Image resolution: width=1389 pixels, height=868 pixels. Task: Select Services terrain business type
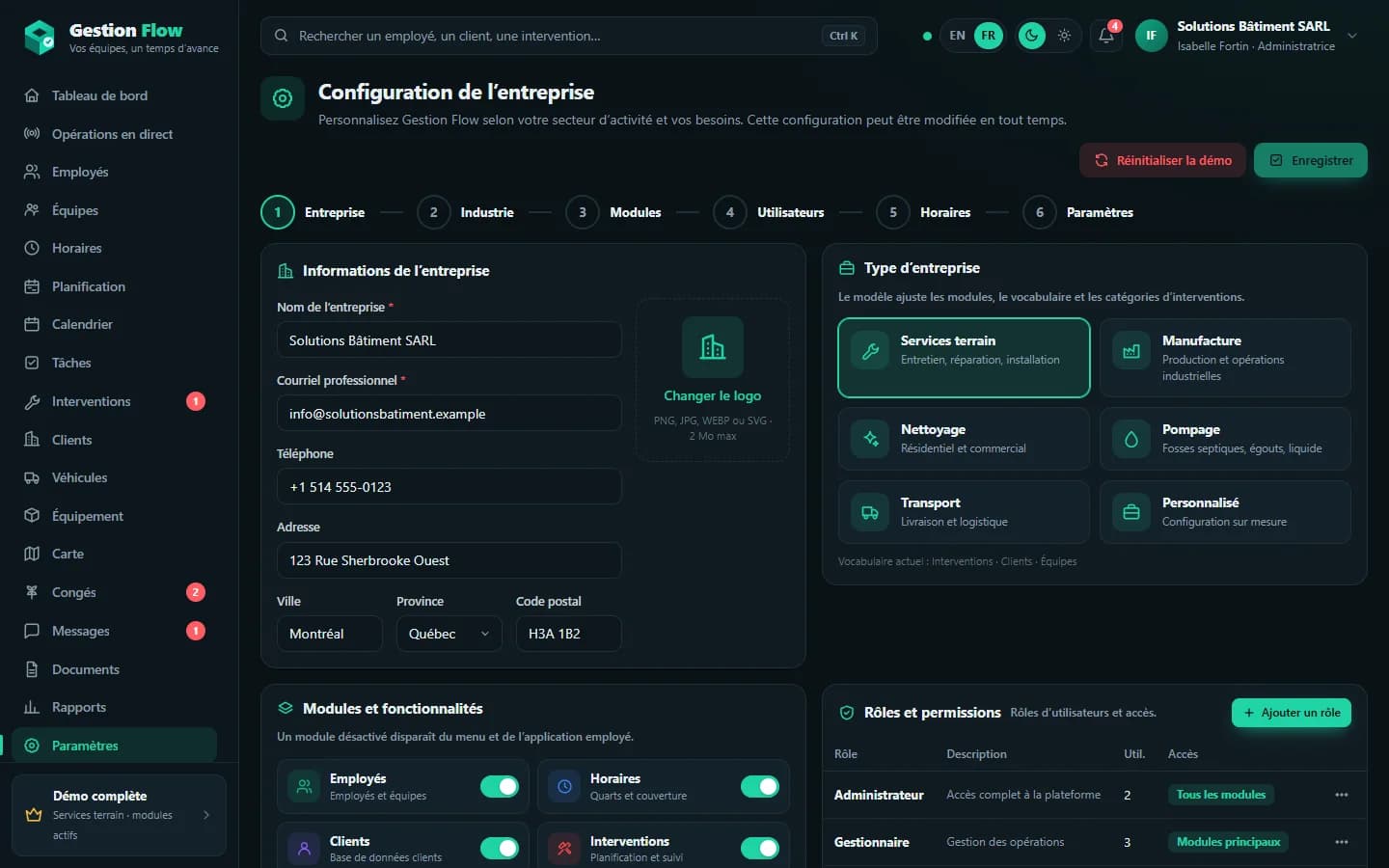point(964,358)
